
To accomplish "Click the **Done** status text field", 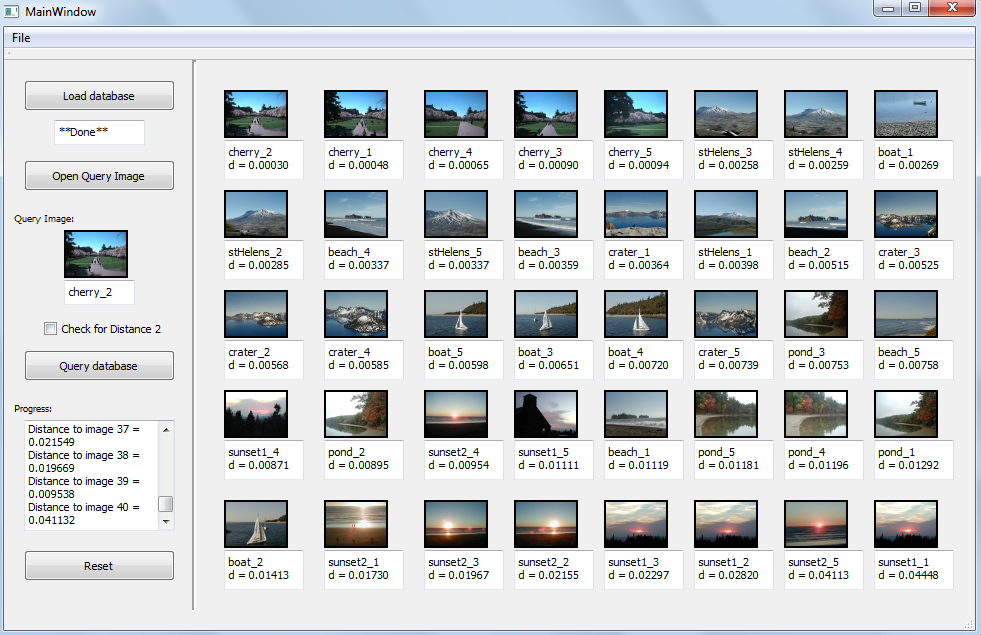I will (x=99, y=132).
